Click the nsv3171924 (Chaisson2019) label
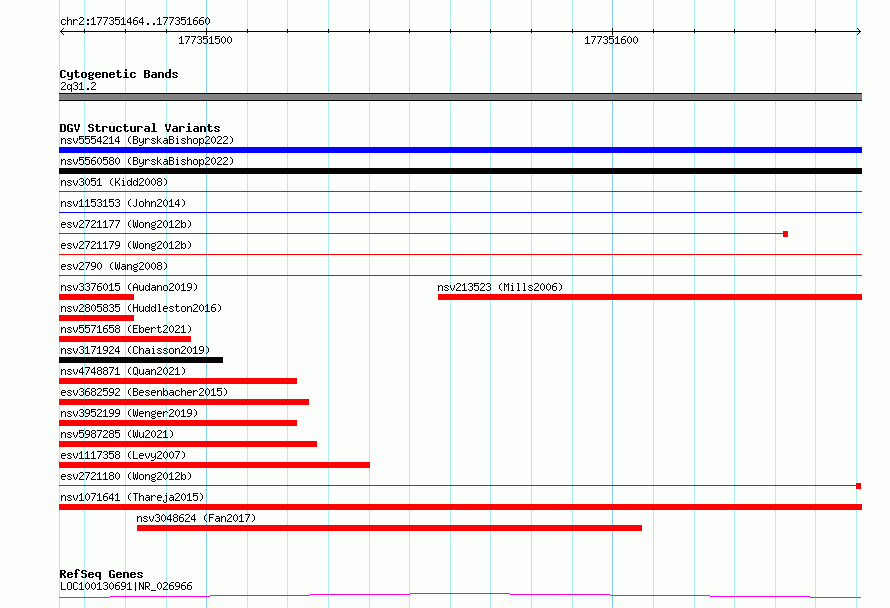The height and width of the screenshot is (608, 890). (x=135, y=350)
